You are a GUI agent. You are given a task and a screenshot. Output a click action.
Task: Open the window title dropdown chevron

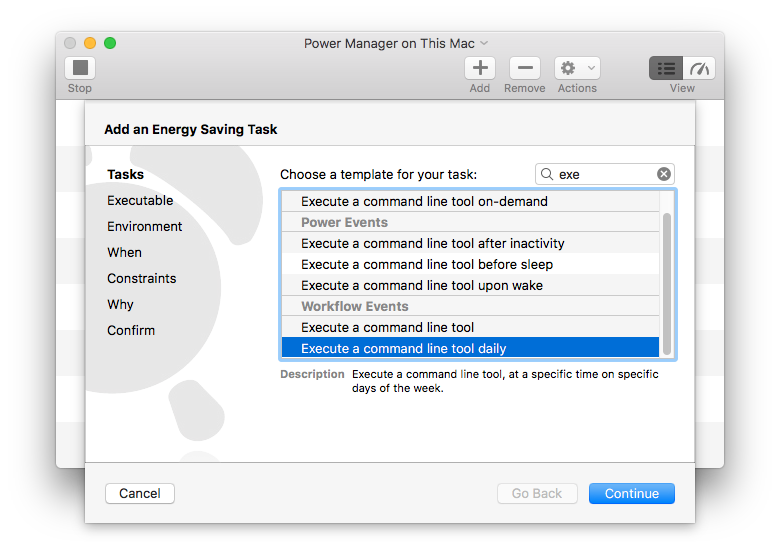pos(484,43)
